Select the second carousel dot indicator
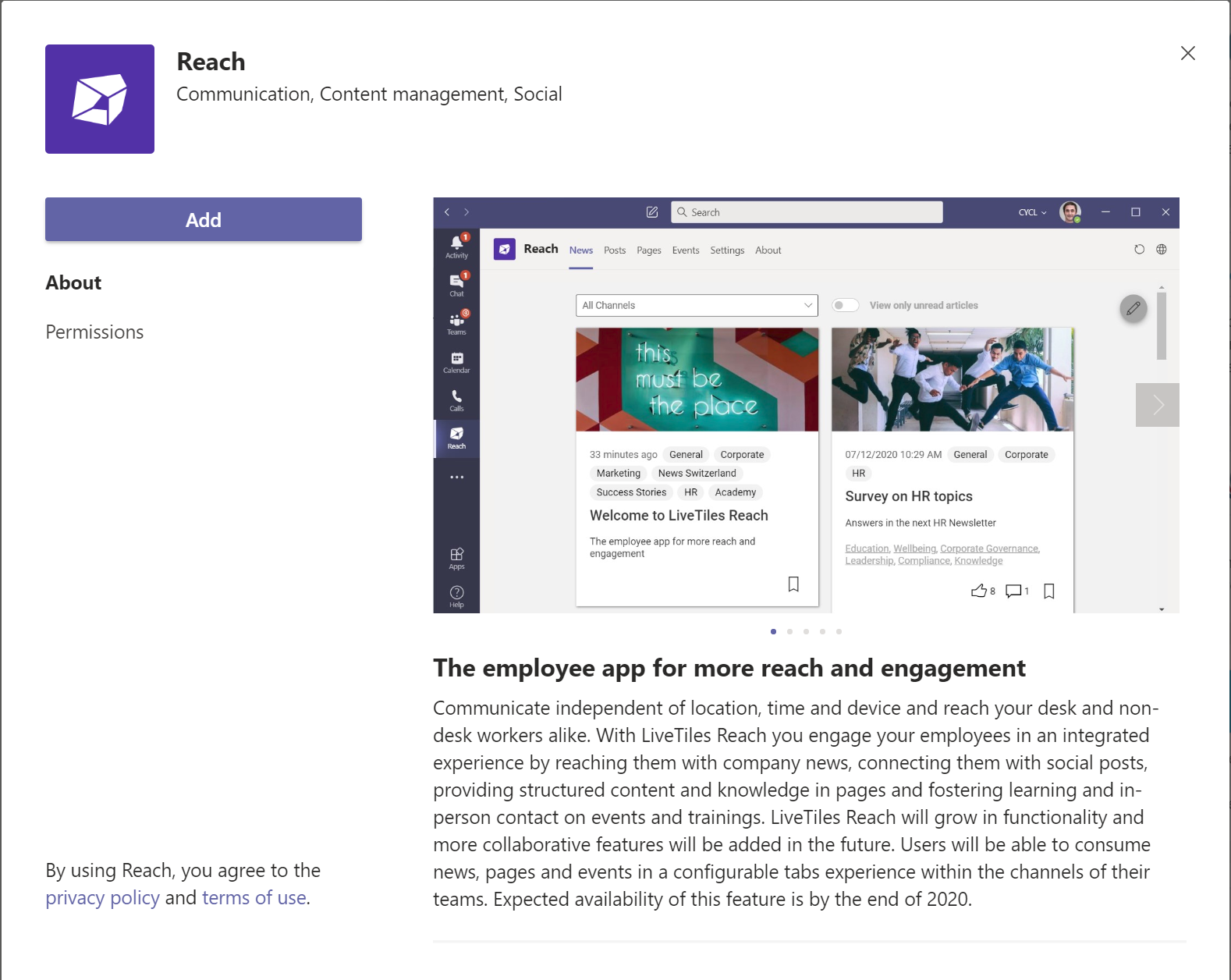 tap(789, 631)
